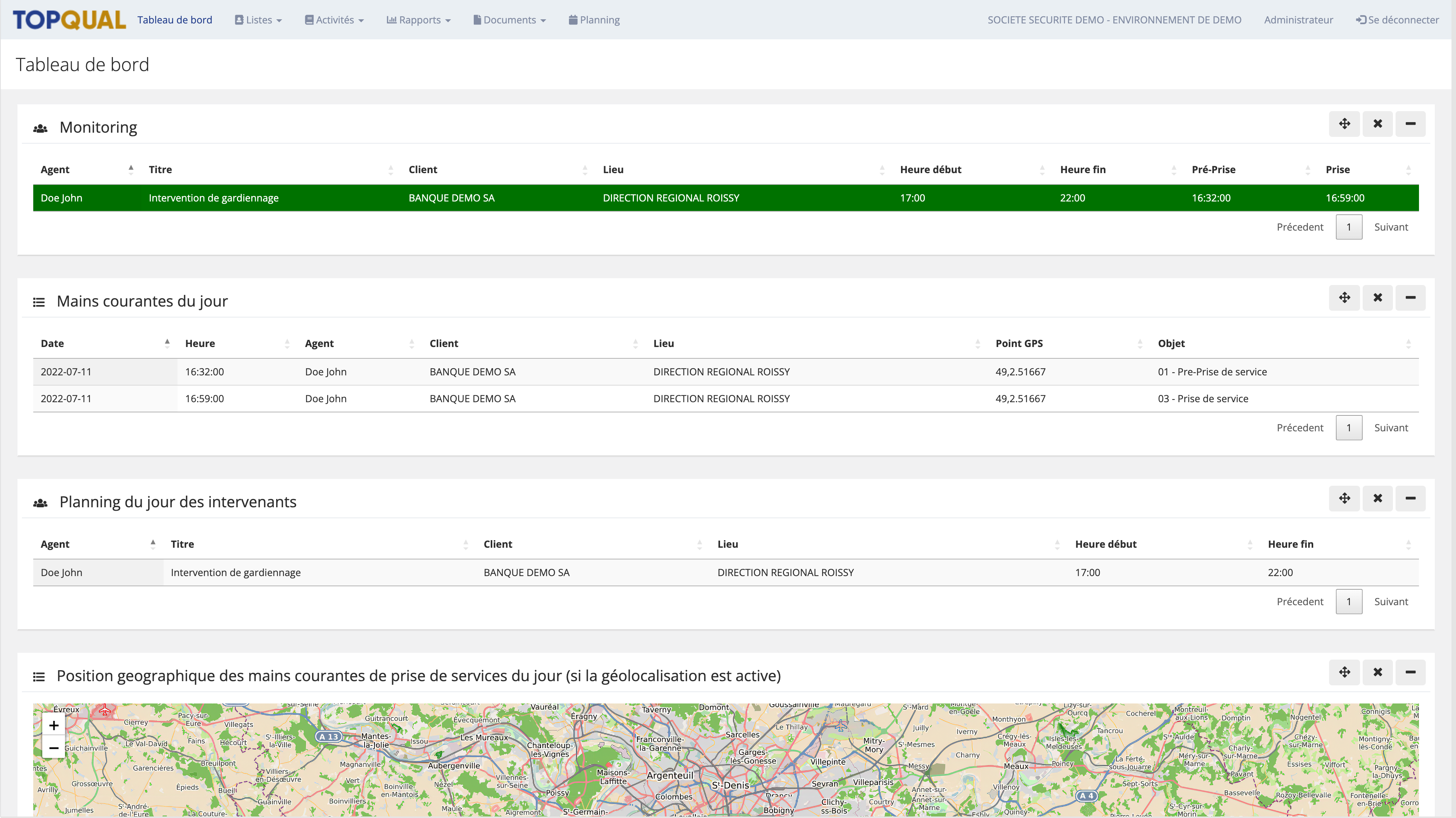The width and height of the screenshot is (1456, 818).
Task: Click Se déconnecter to log out
Action: pyautogui.click(x=1397, y=20)
